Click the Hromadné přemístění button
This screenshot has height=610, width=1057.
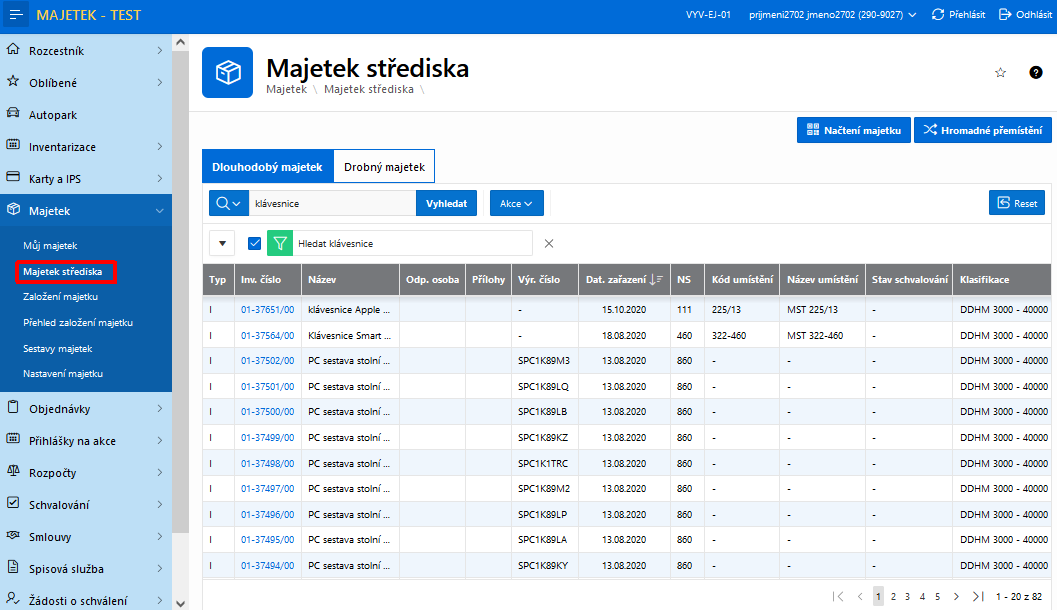coord(982,130)
